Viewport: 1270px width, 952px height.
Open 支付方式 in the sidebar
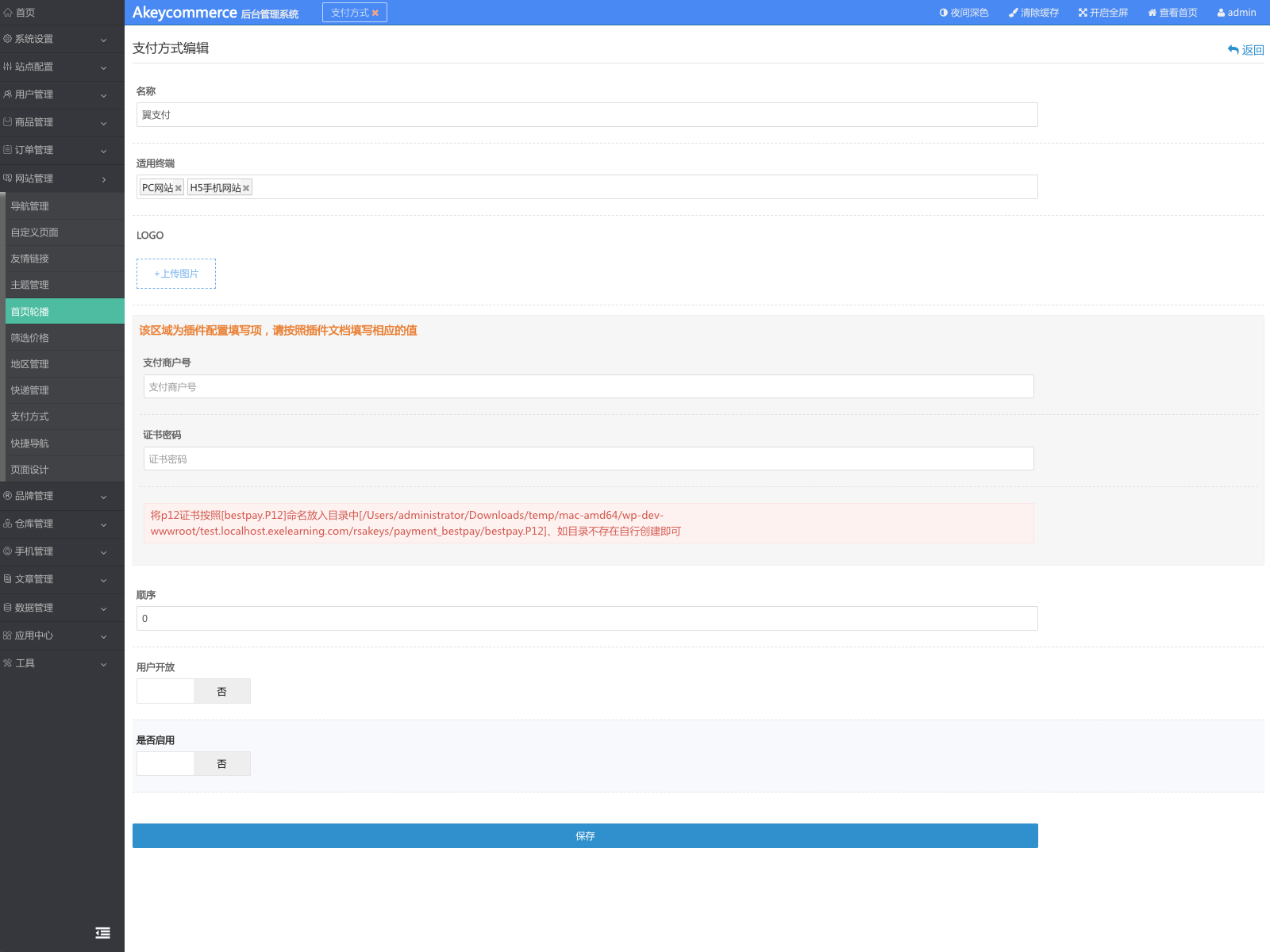pos(30,416)
